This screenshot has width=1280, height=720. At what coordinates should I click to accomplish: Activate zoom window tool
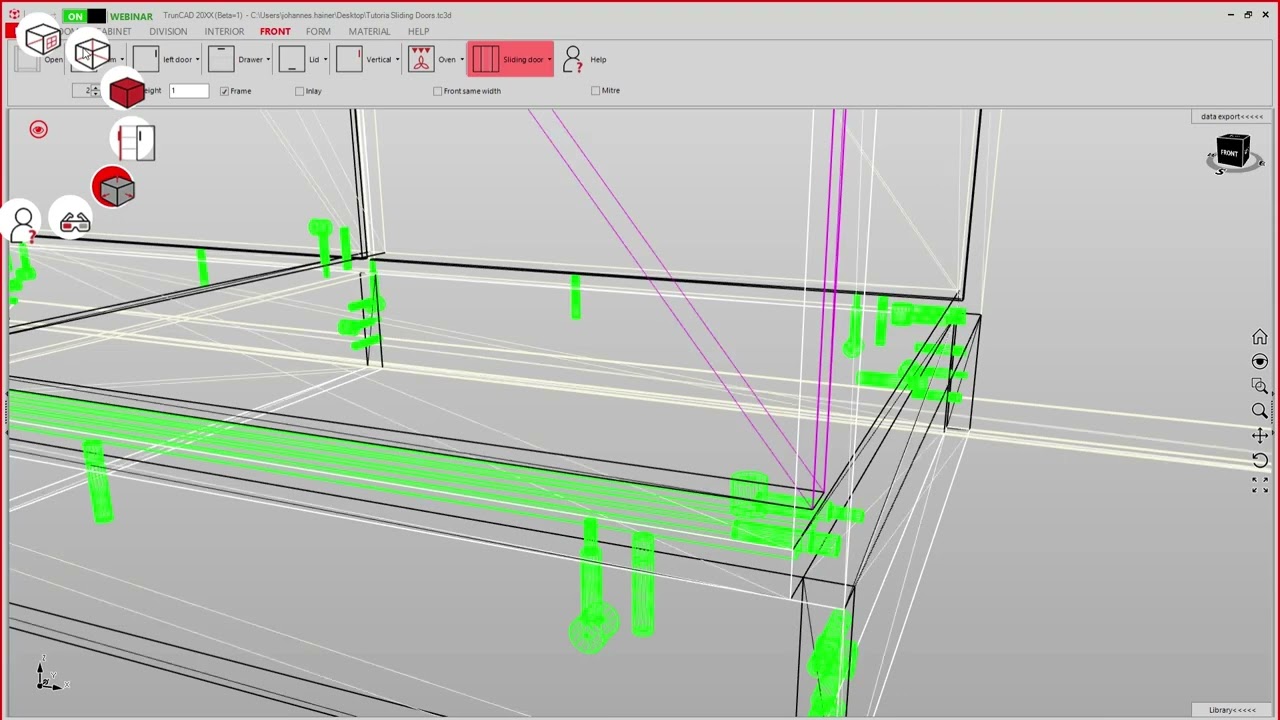tap(1259, 386)
